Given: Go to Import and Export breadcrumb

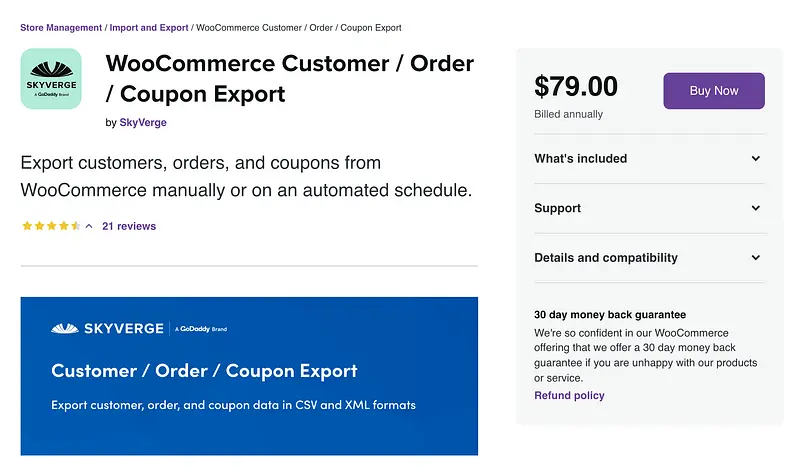Looking at the screenshot, I should tap(149, 28).
